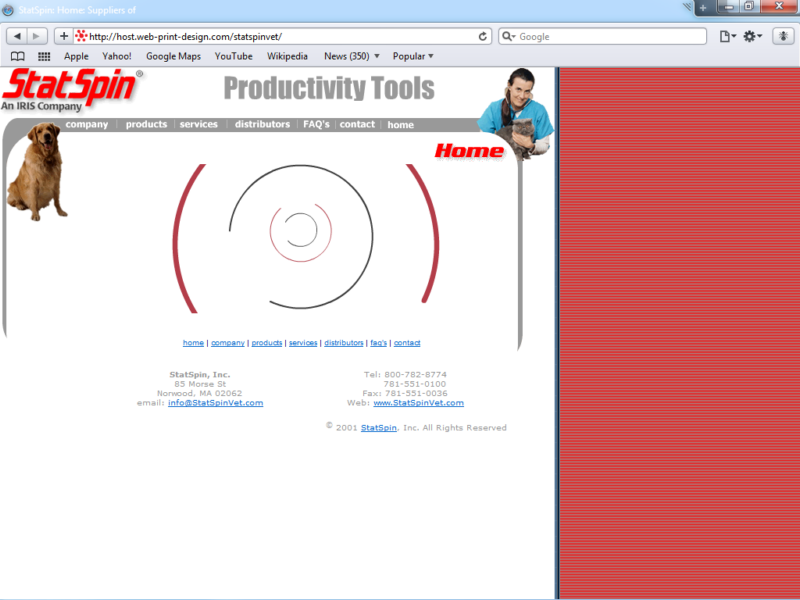Click the 781-551-0100 phone number
800x600 pixels.
[x=415, y=384]
